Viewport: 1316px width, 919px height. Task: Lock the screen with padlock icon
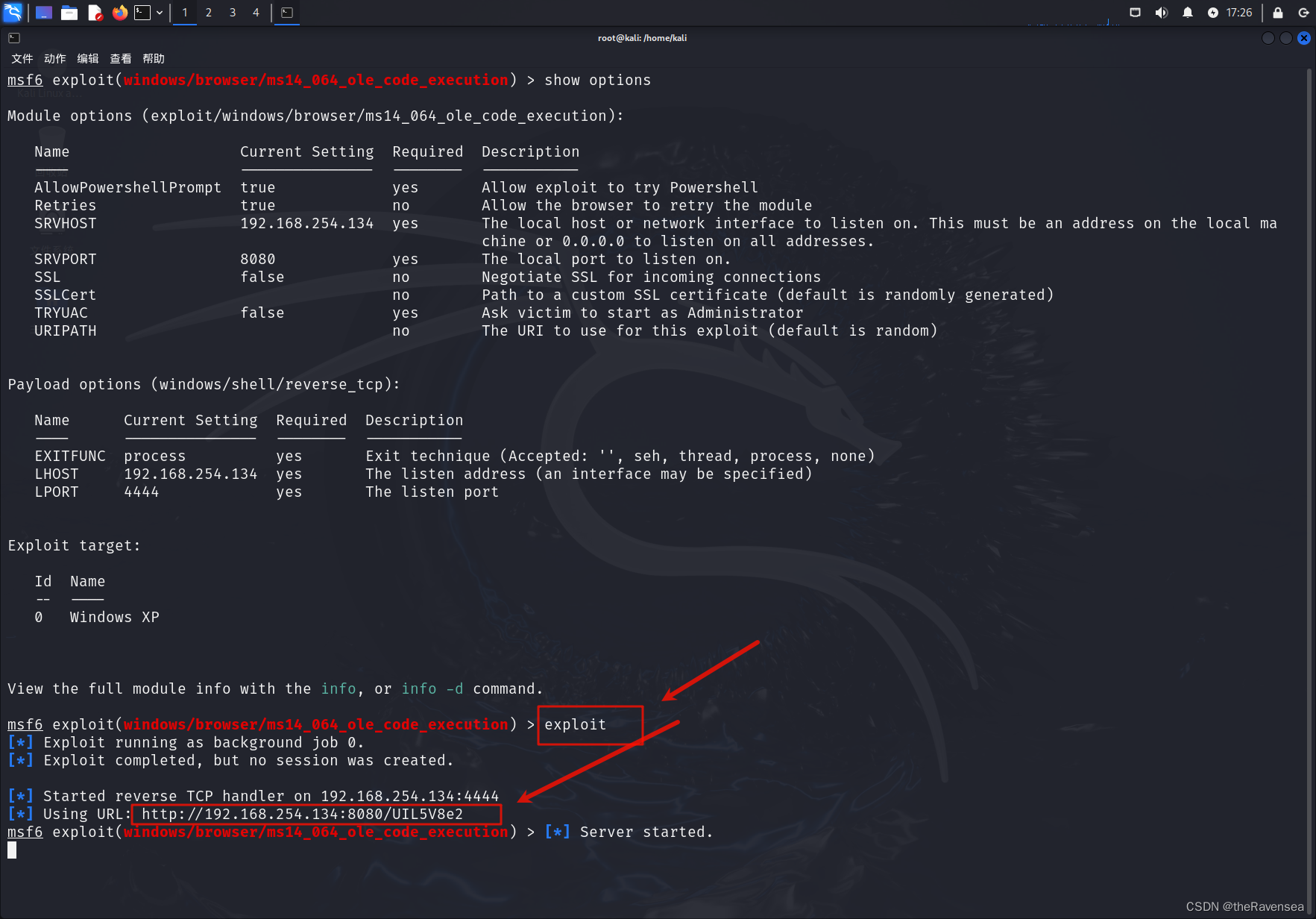tap(1278, 13)
